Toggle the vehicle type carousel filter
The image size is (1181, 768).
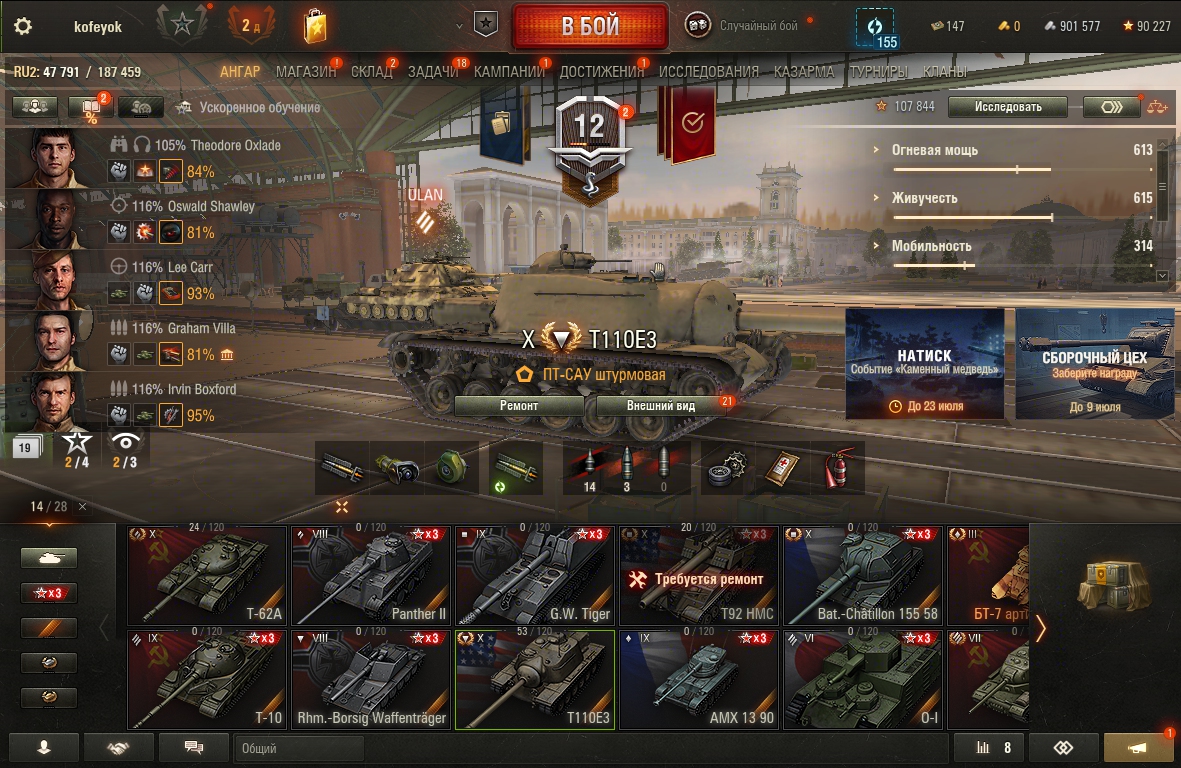point(49,558)
